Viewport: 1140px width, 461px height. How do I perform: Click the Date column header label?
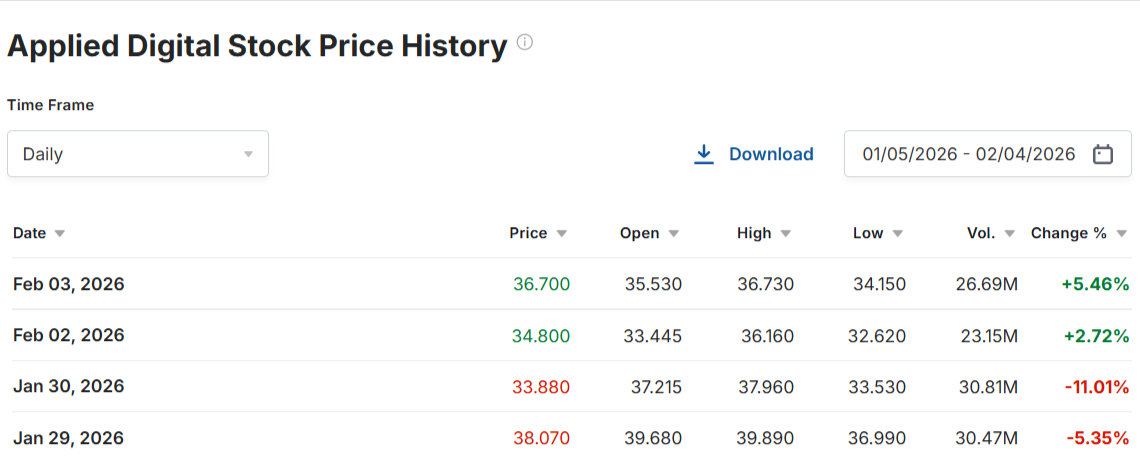[29, 233]
